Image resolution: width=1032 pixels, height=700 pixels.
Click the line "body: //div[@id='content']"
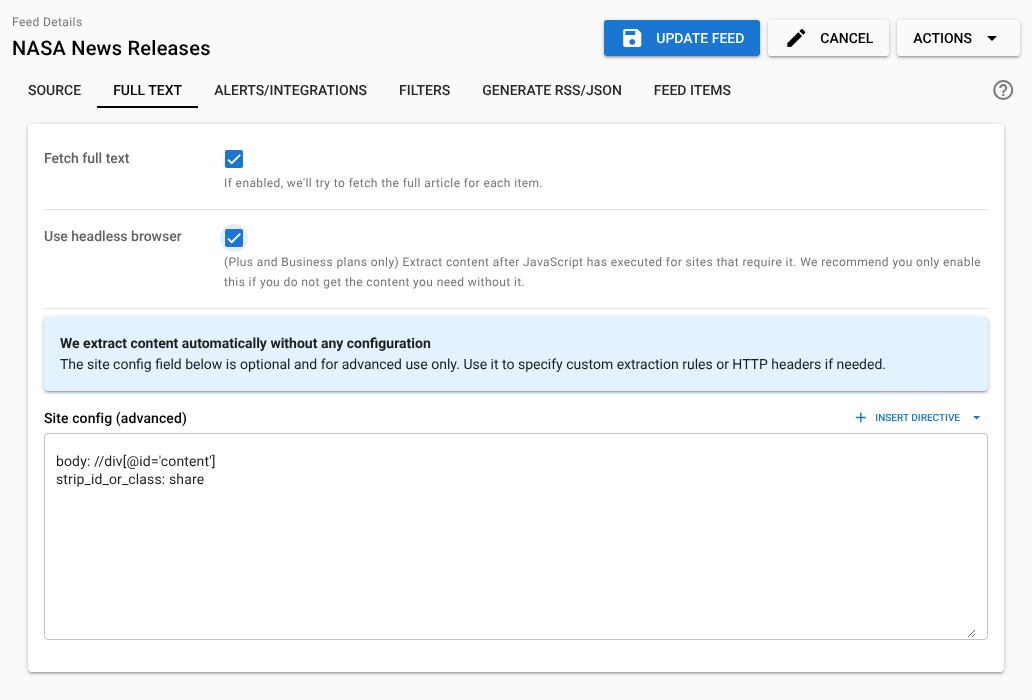(136, 461)
